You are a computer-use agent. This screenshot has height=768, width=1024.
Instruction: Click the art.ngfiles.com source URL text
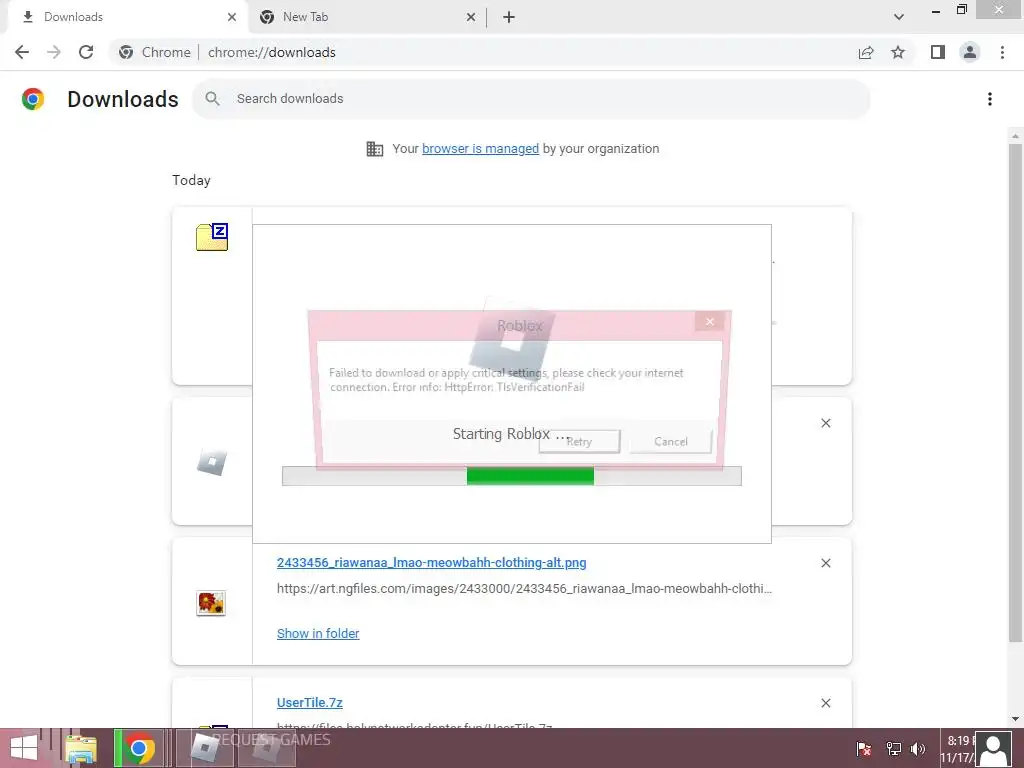(524, 588)
